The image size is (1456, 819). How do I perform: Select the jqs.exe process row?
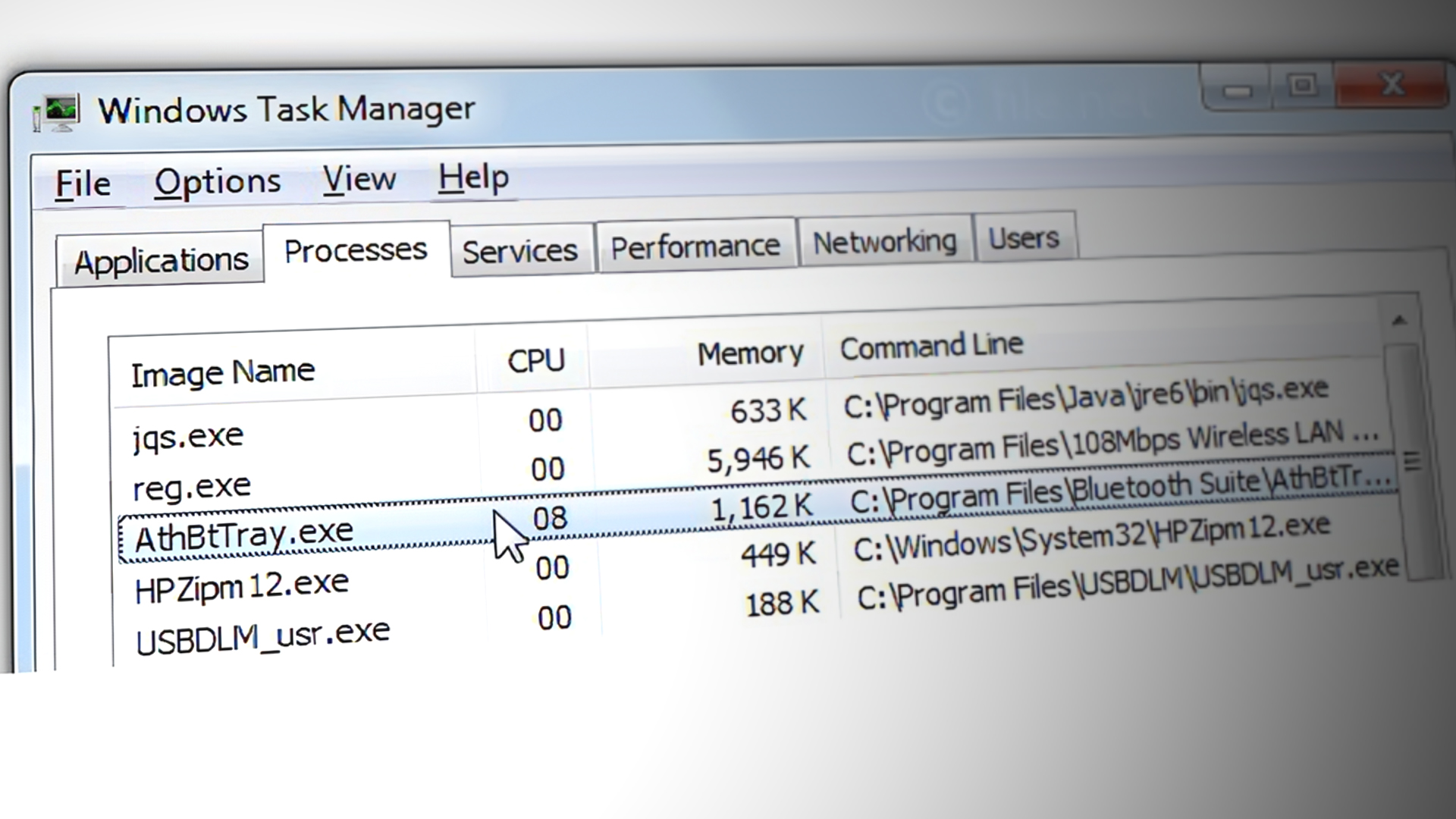click(188, 437)
